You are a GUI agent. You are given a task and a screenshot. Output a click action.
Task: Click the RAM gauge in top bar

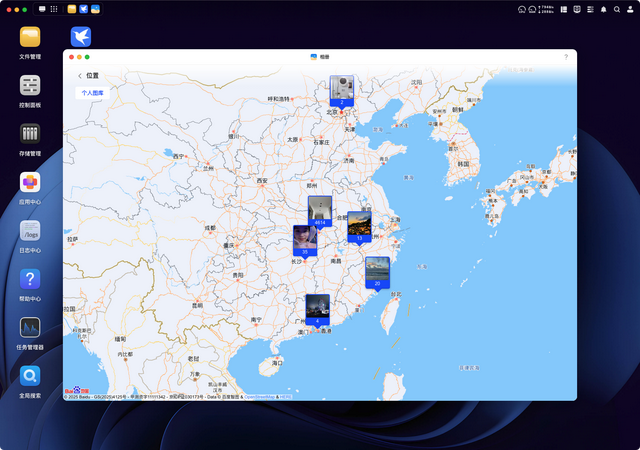(x=532, y=9)
